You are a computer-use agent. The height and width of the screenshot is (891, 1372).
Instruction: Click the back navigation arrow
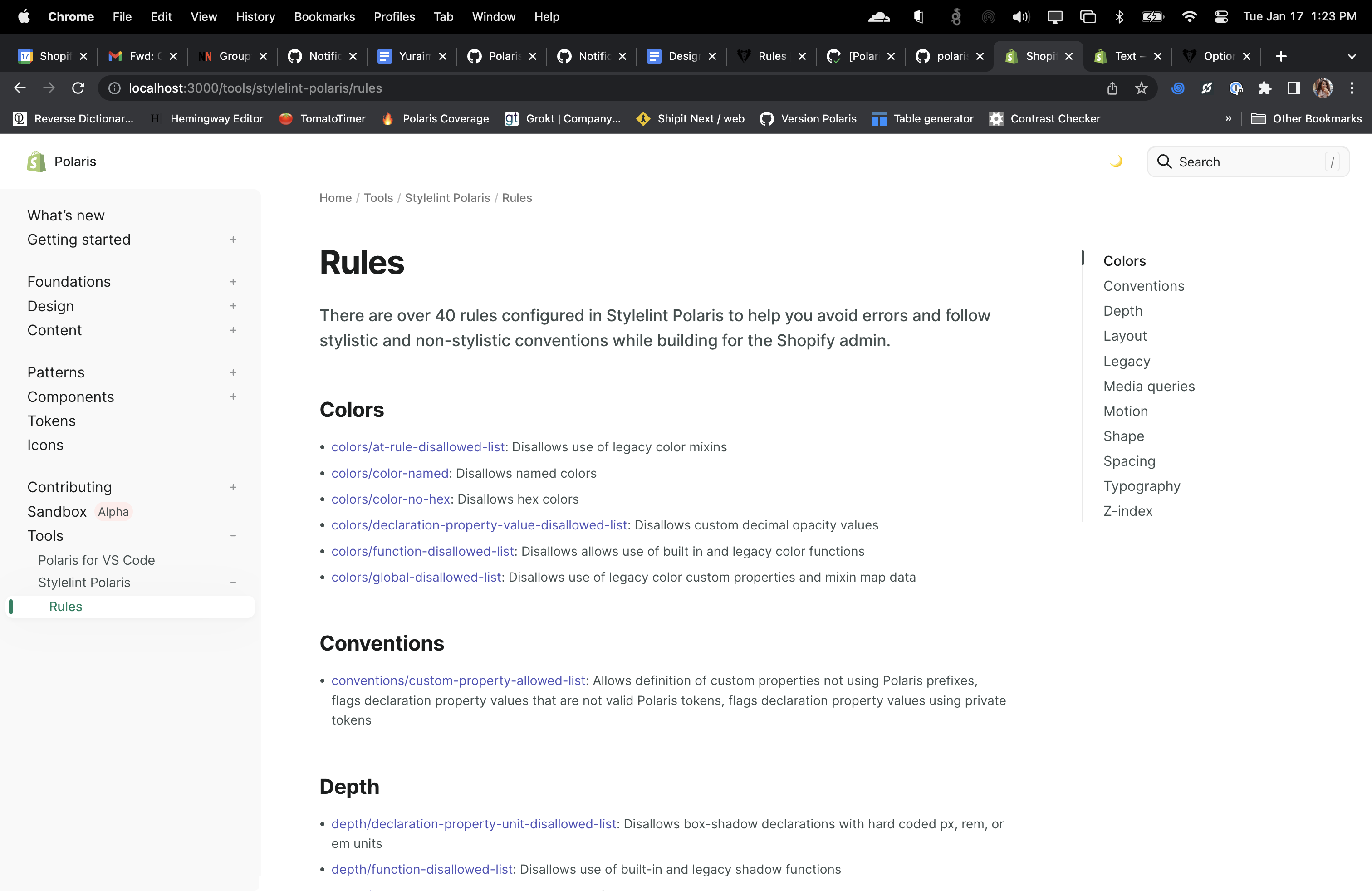click(x=20, y=88)
